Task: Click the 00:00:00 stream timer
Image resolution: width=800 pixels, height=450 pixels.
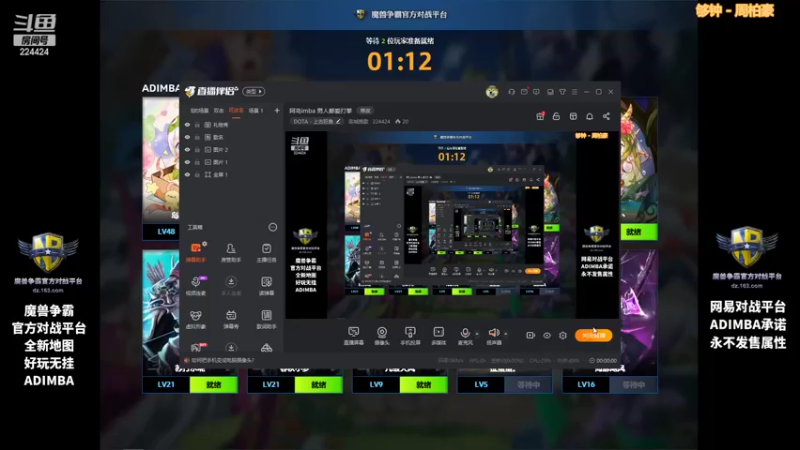Action: coord(606,360)
